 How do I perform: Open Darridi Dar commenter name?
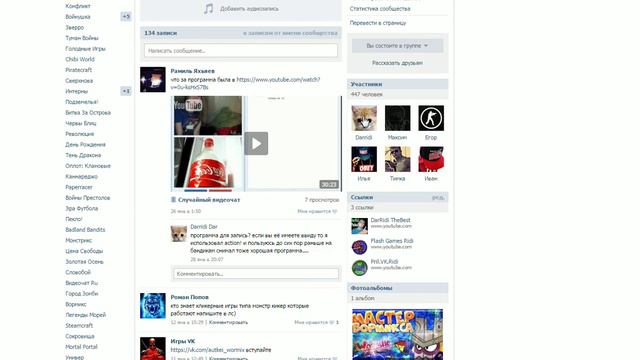(204, 227)
